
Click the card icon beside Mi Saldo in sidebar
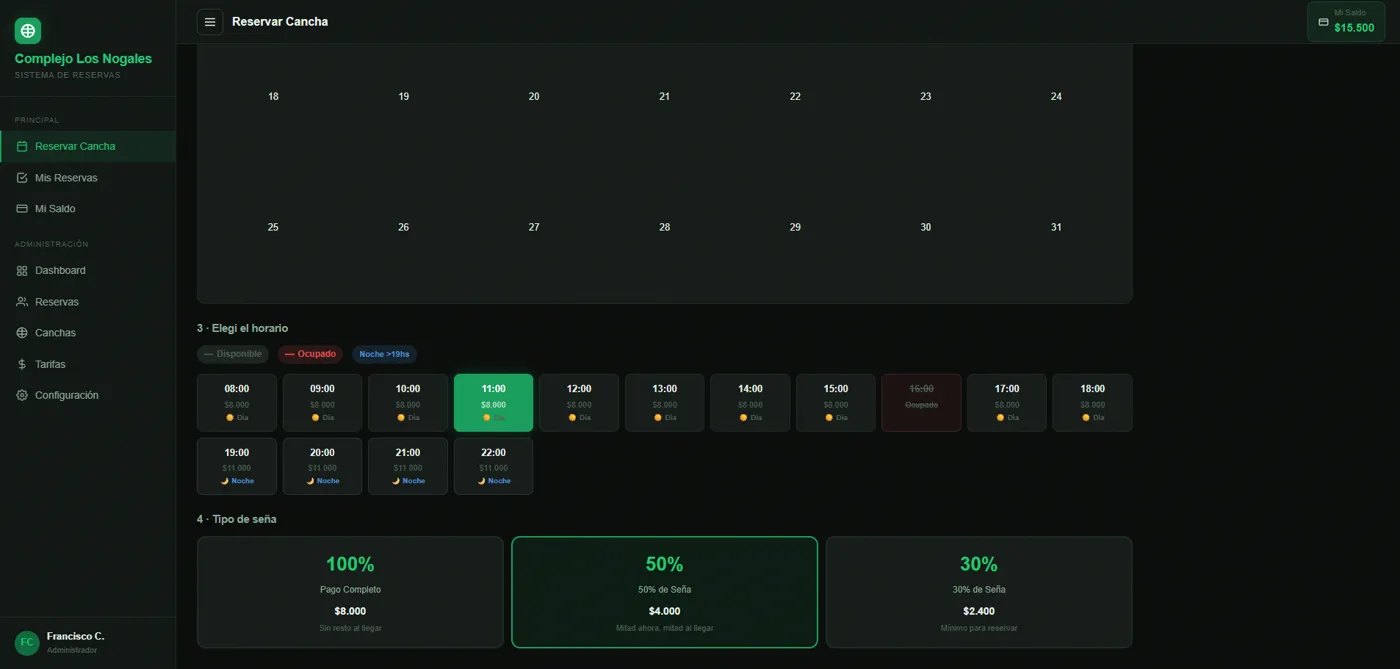[22, 209]
